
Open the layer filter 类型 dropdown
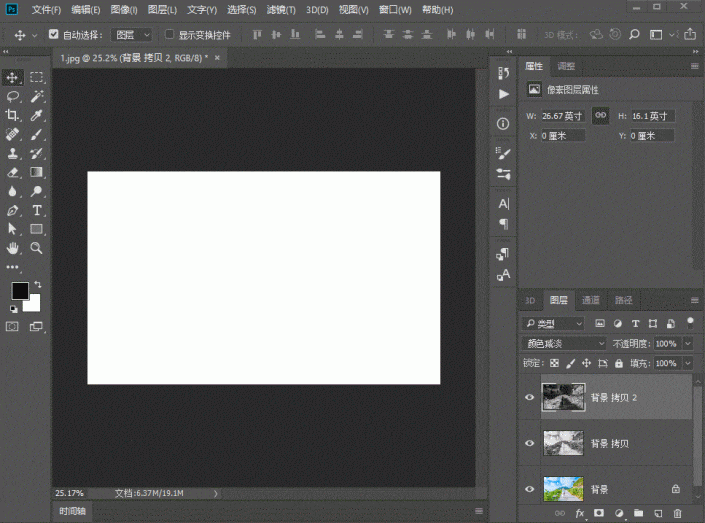click(x=553, y=323)
